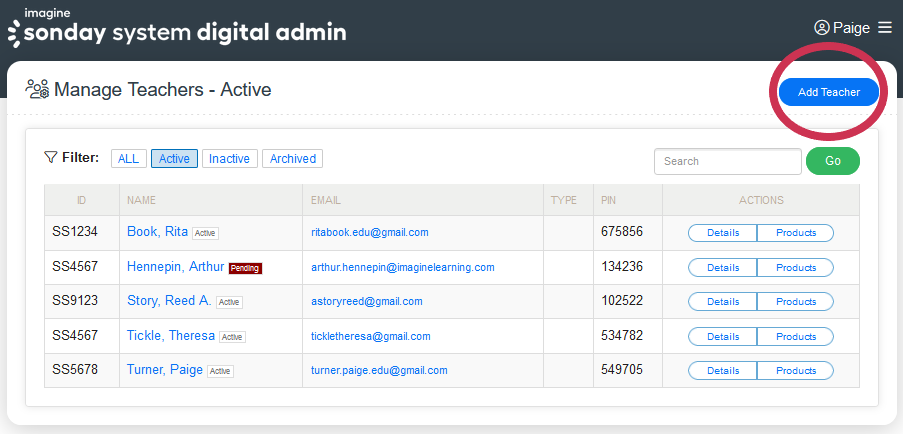
Task: Click the teacher Search input field
Action: pos(727,161)
